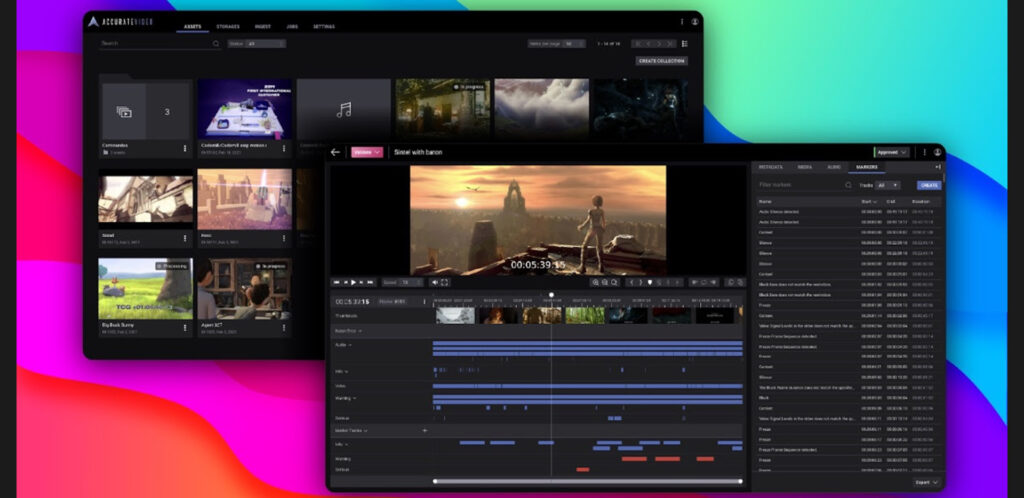This screenshot has height=498, width=1024.
Task: Switch to the Metadata tab
Action: click(770, 167)
